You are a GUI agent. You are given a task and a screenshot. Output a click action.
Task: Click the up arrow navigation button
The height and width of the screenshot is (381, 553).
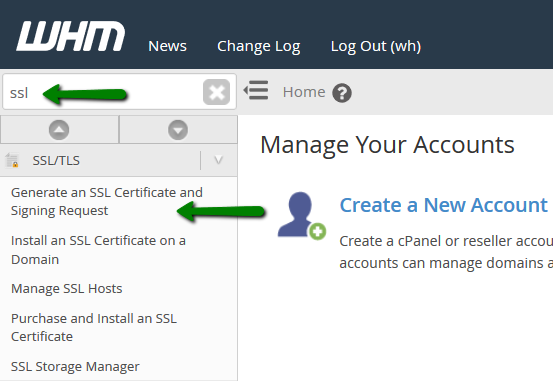(x=59, y=129)
